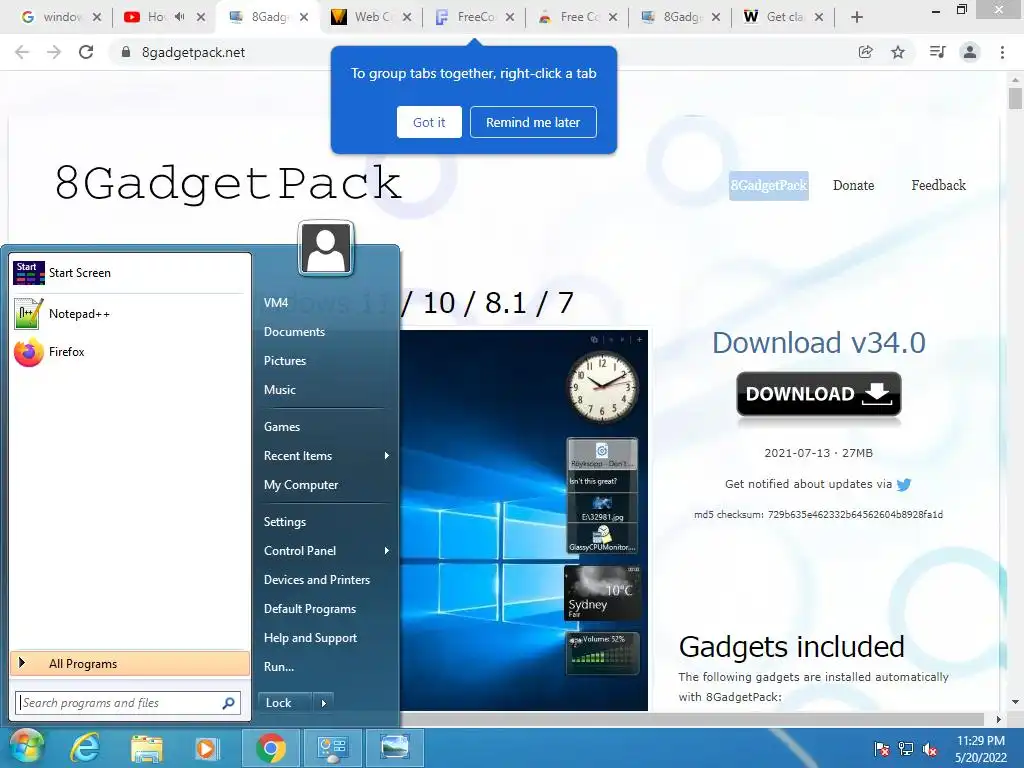Close the YouTube tab
Screen dimensions: 1024x768
[x=201, y=17]
